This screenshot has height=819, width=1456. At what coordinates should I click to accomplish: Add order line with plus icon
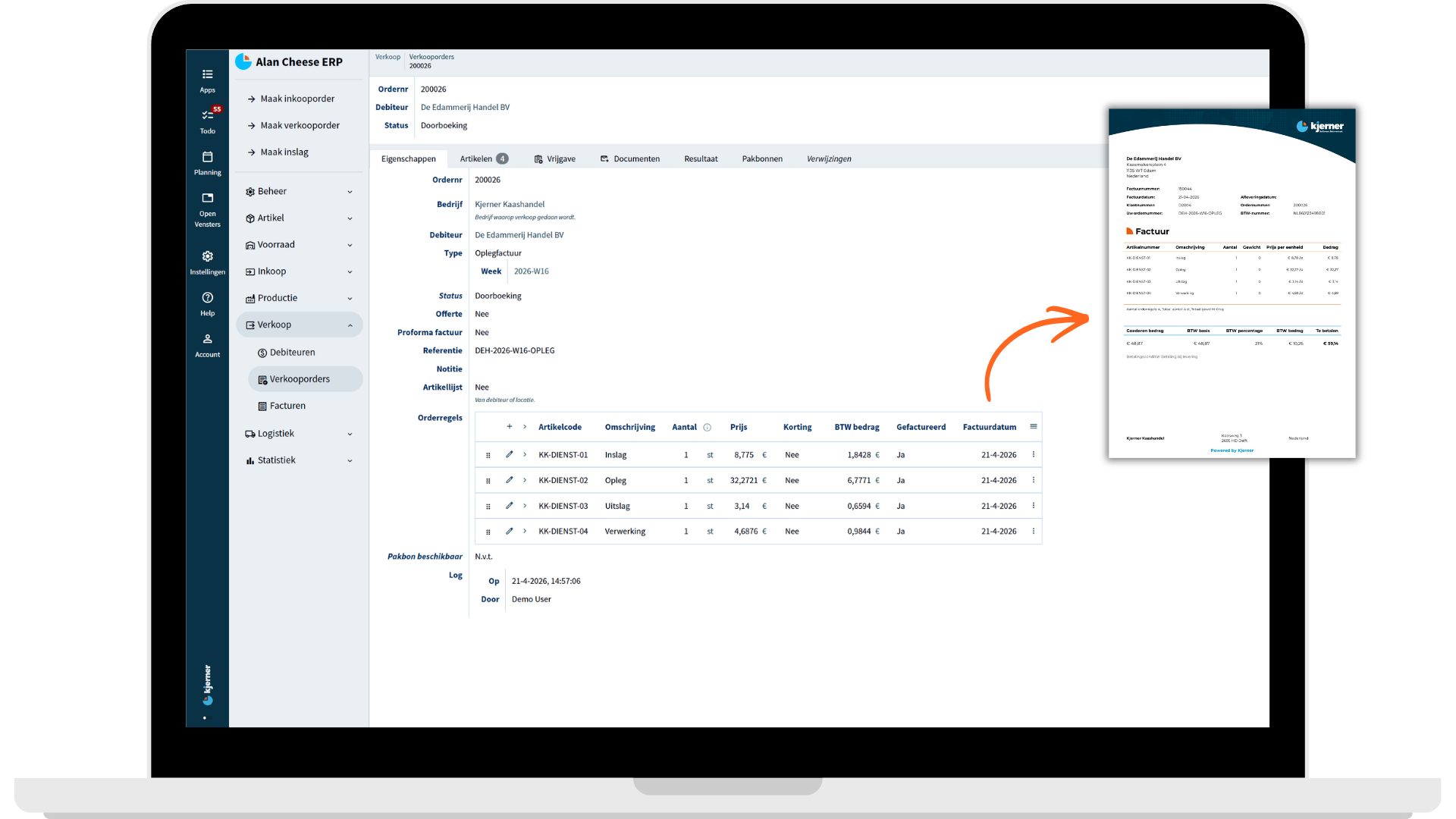(510, 427)
